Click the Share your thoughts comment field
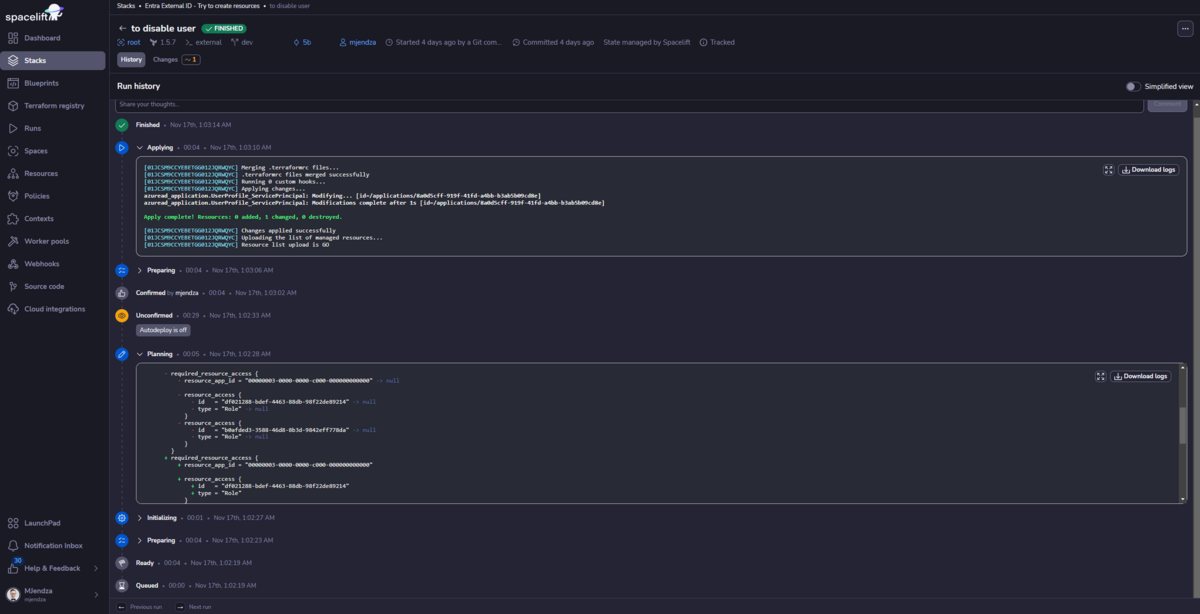Image resolution: width=1200 pixels, height=614 pixels. (628, 105)
